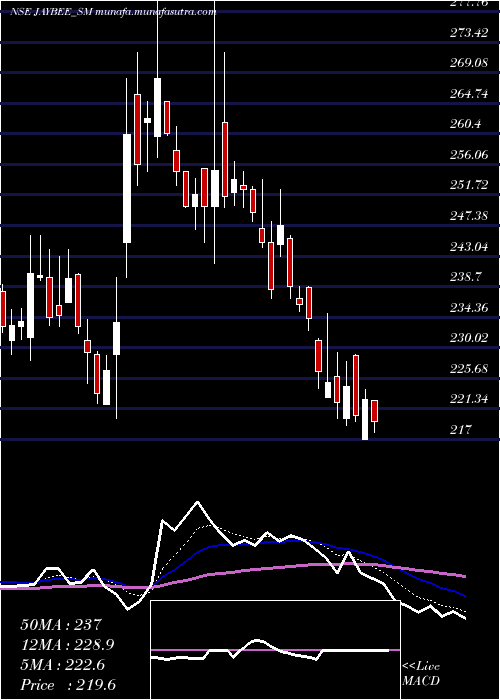Click the 217 price axis label
Image resolution: width=500 pixels, height=700 pixels.
(461, 430)
